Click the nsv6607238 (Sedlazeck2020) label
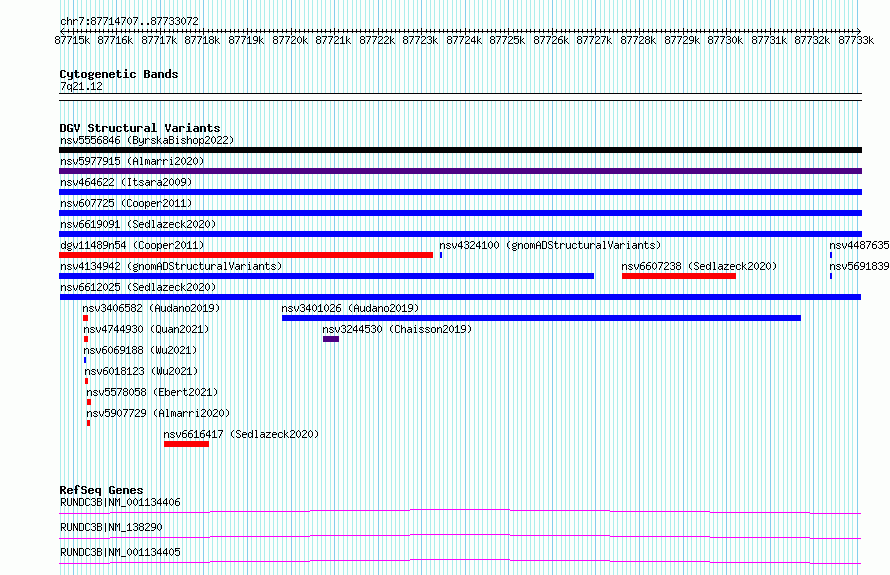 (699, 266)
